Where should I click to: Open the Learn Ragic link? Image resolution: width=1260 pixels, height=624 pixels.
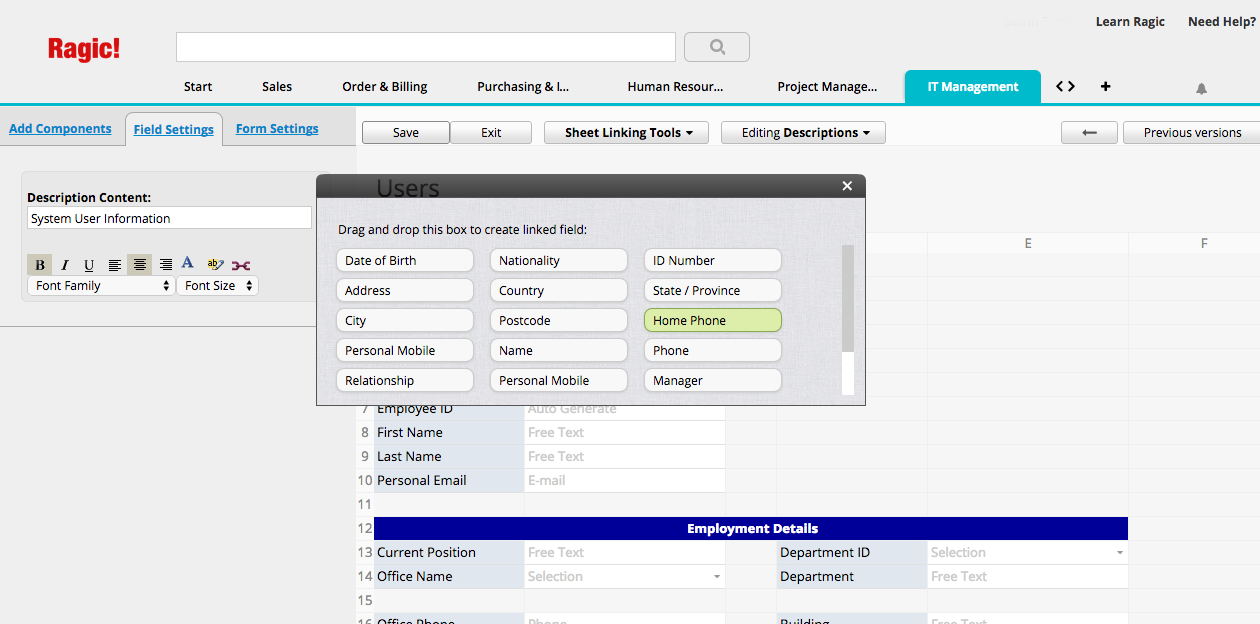point(1130,22)
